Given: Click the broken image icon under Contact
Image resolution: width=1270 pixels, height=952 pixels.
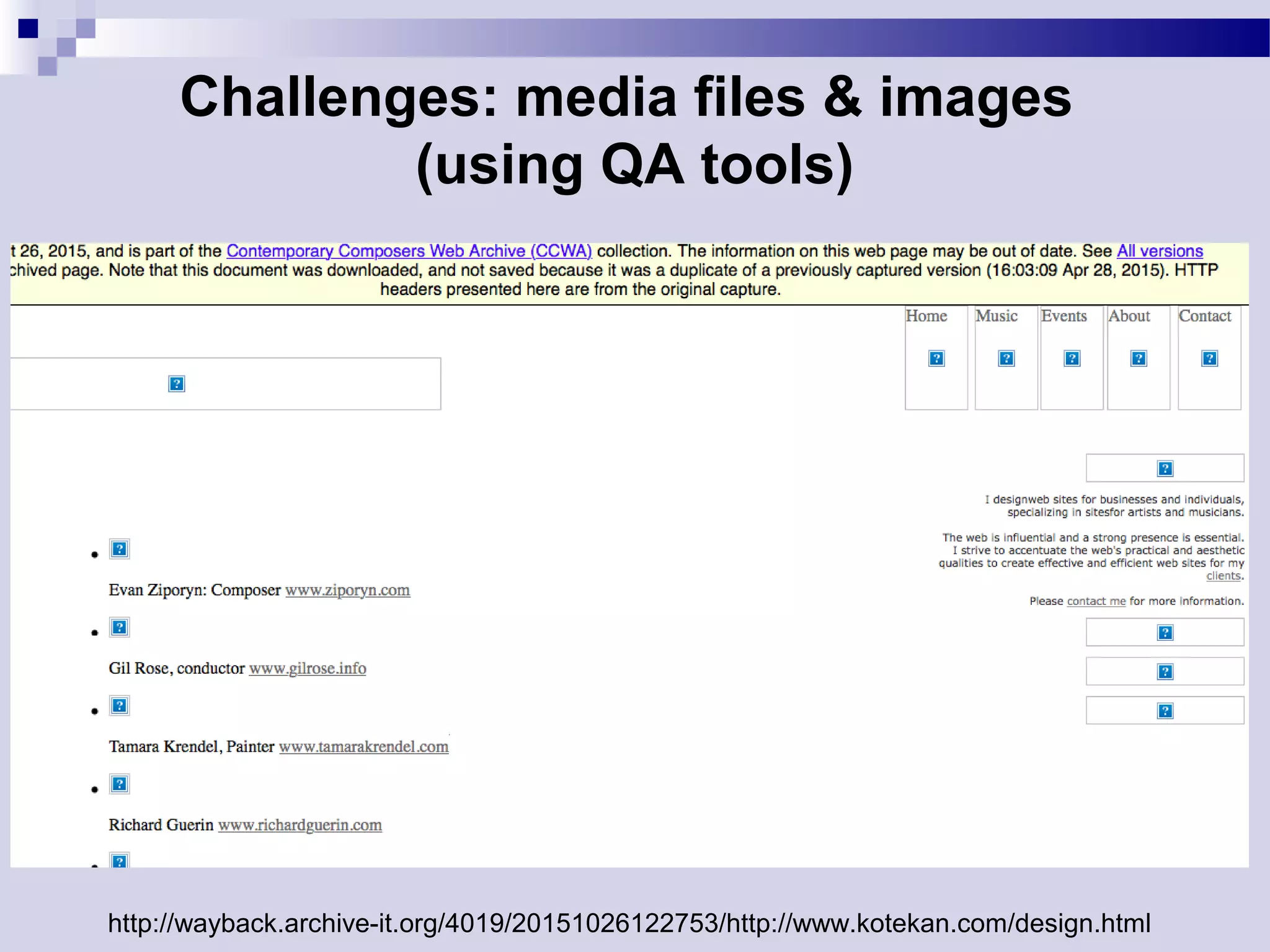Looking at the screenshot, I should (1209, 358).
